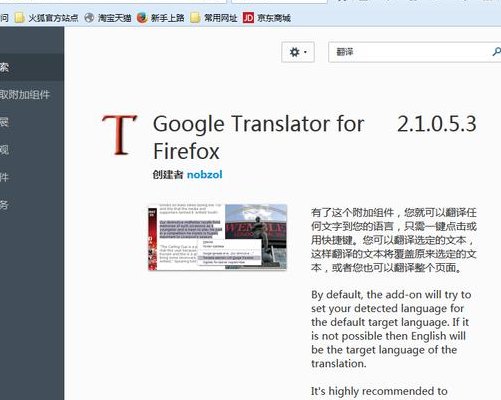Click the add-on search field containing 翻译
Image resolution: width=501 pixels, height=400 pixels.
coord(414,52)
